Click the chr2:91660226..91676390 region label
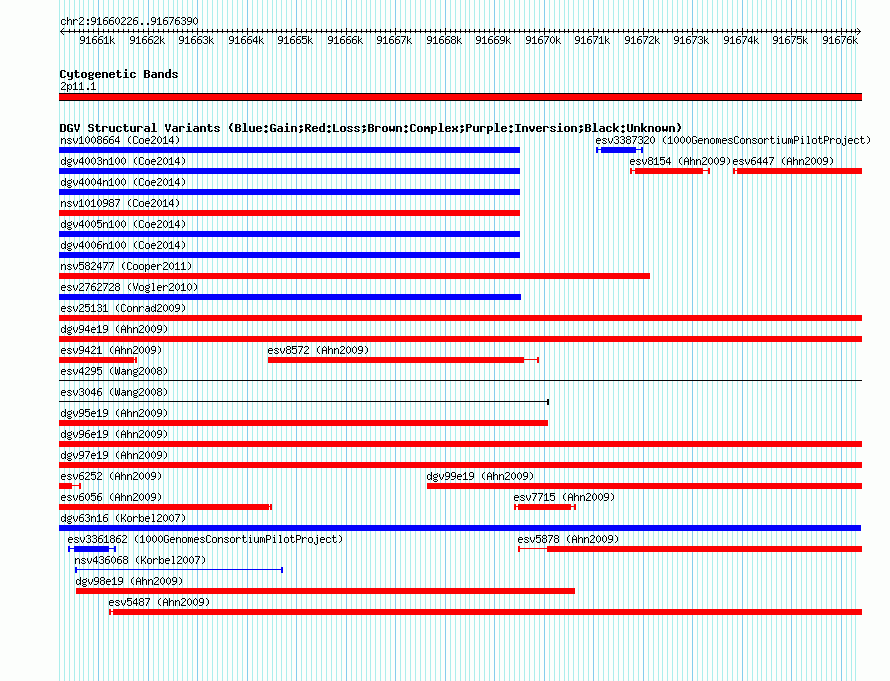Viewport: 890px width, 681px height. (129, 21)
